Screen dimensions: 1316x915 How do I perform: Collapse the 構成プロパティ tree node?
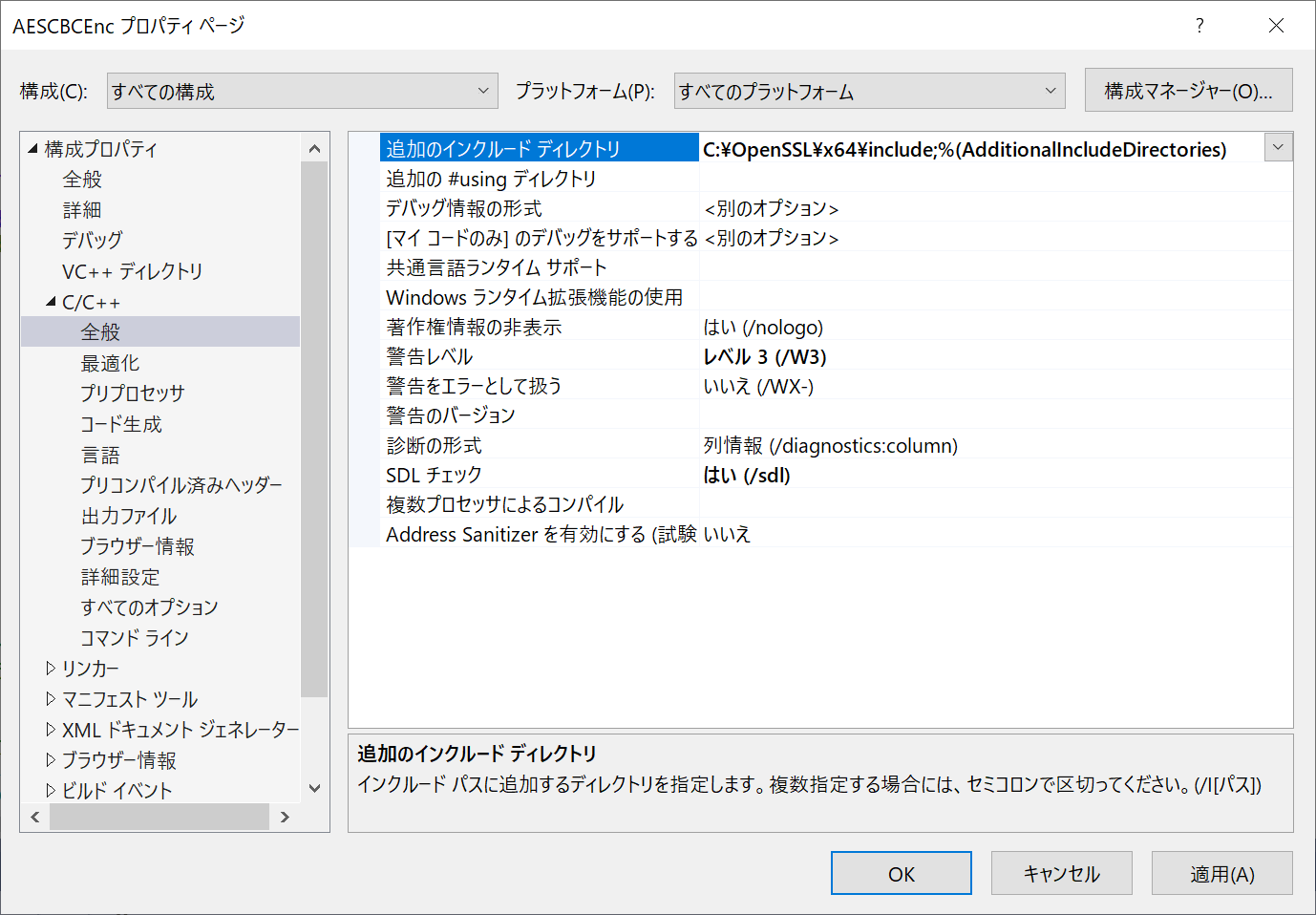(x=31, y=148)
